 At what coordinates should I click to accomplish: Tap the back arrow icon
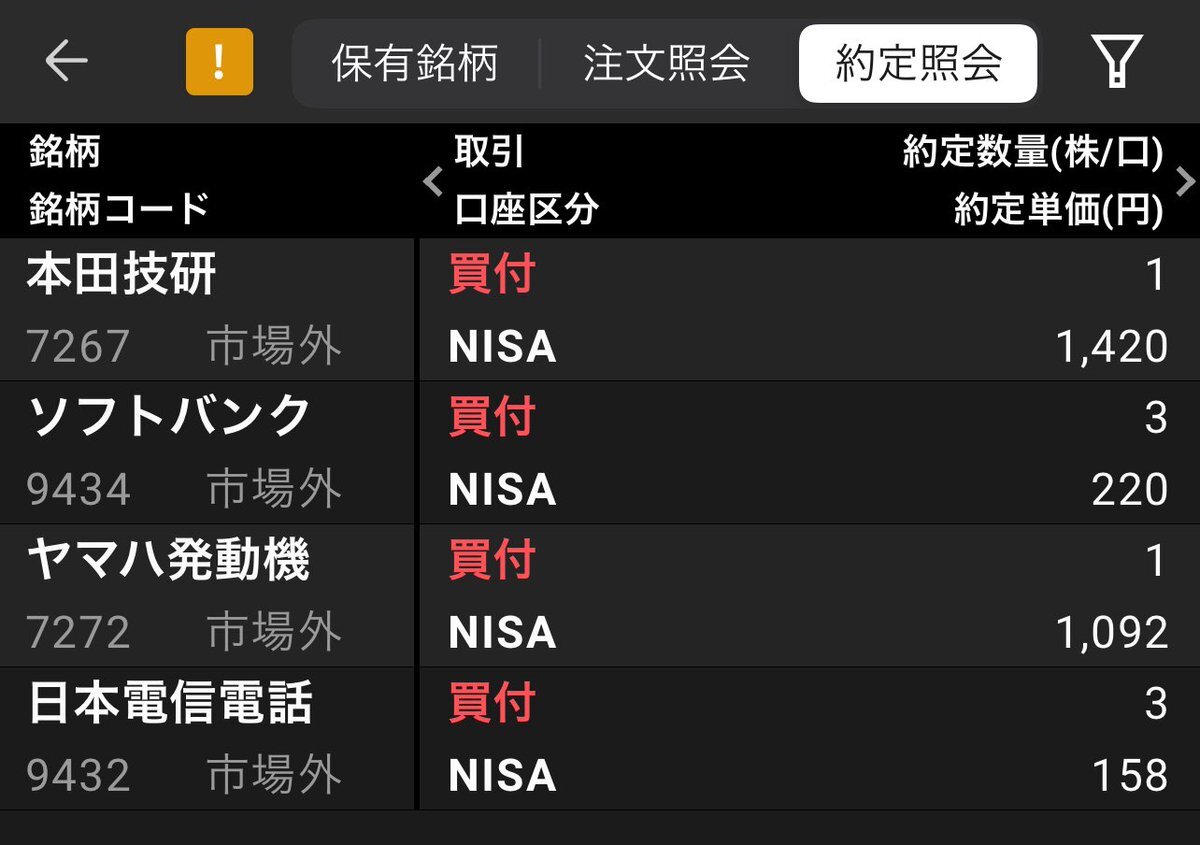[66, 62]
